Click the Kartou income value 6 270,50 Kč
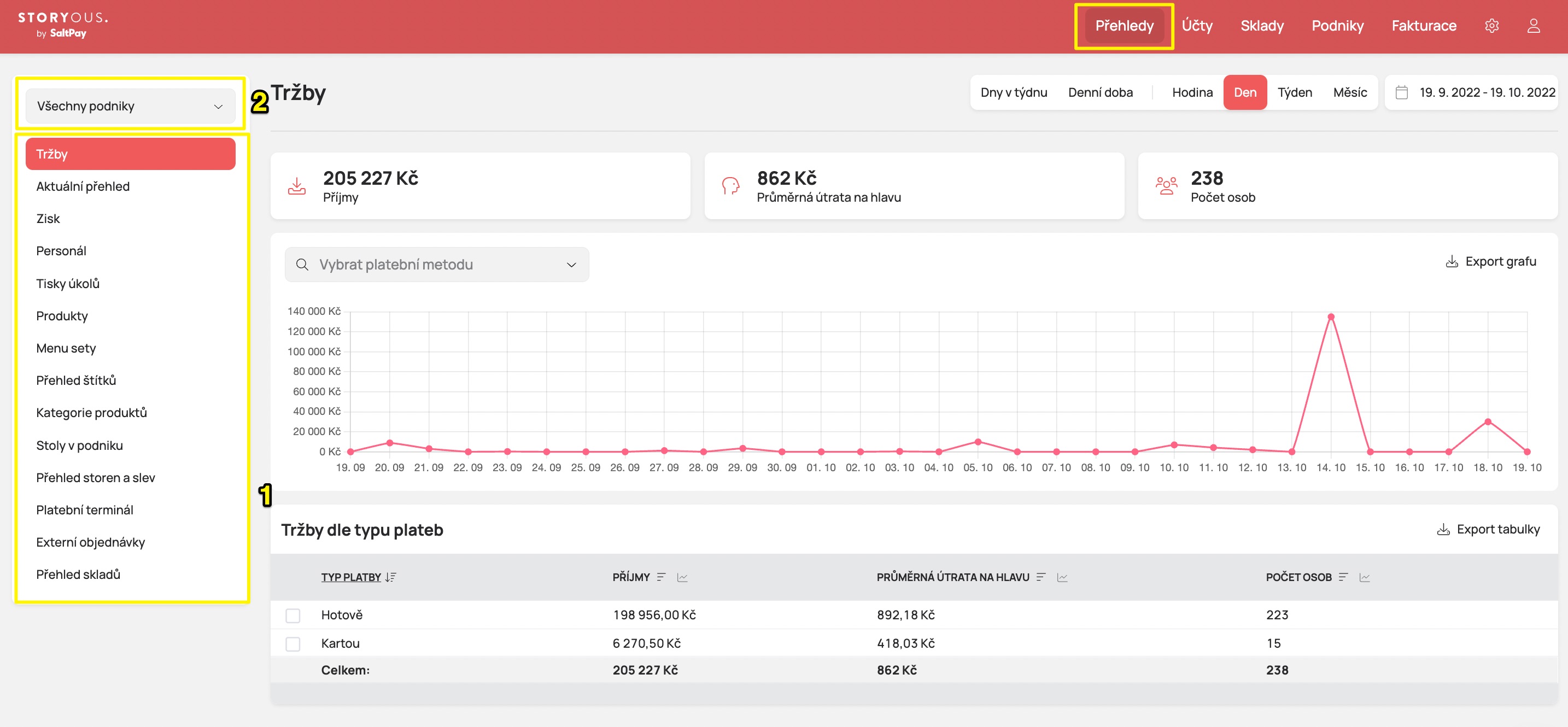 (x=646, y=644)
